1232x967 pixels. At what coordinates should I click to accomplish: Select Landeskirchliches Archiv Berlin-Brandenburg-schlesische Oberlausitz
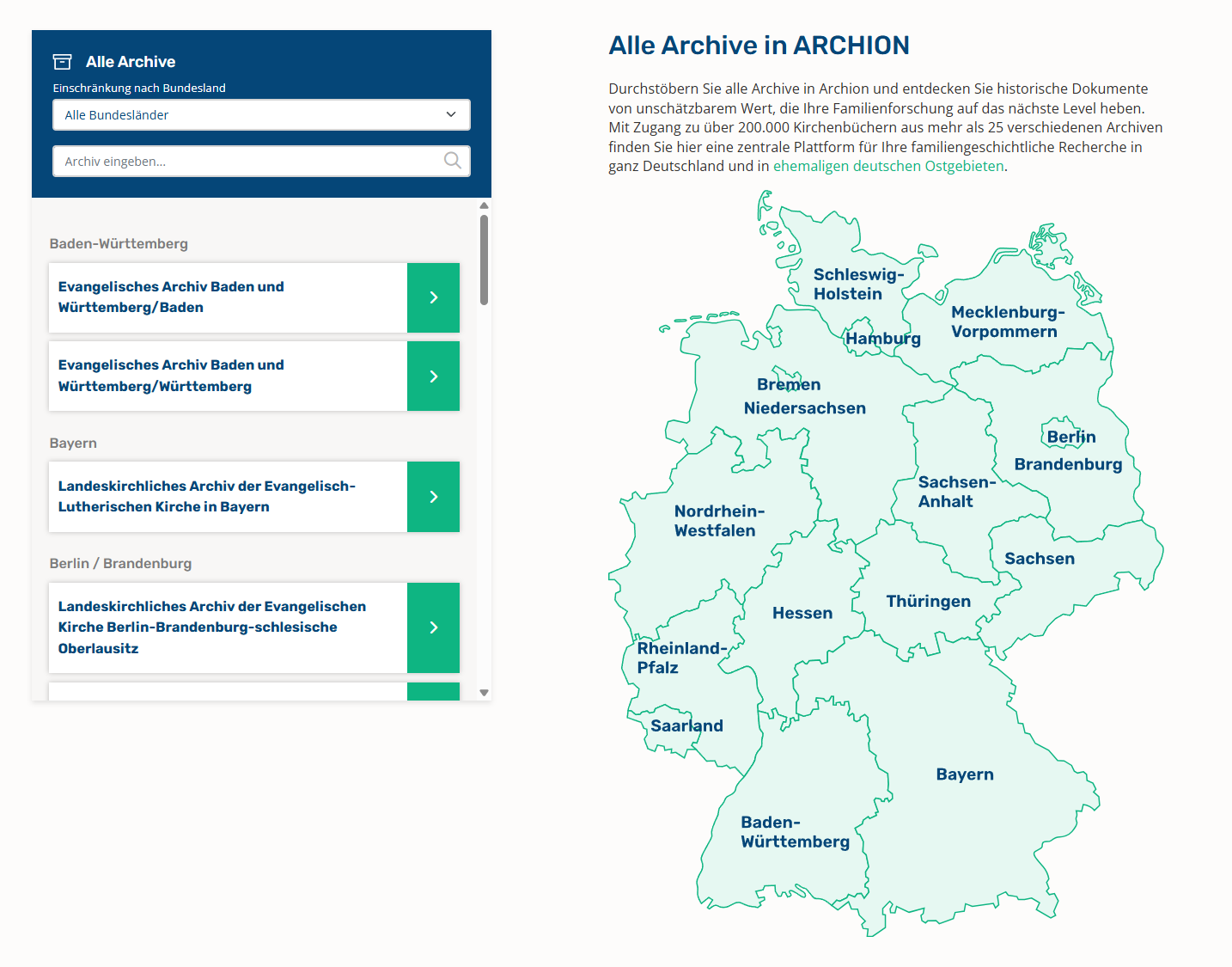point(228,627)
